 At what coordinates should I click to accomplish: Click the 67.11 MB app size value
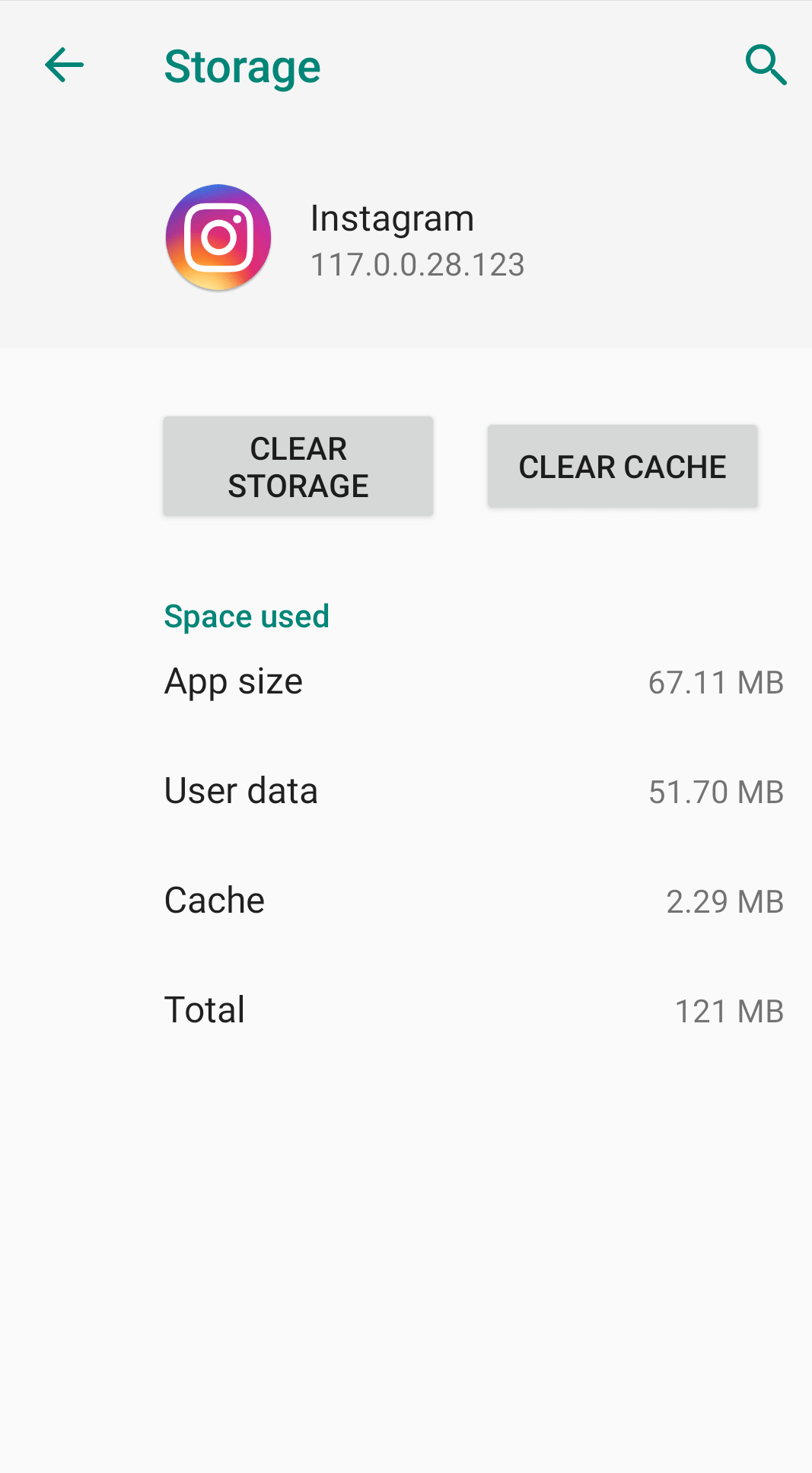click(716, 683)
